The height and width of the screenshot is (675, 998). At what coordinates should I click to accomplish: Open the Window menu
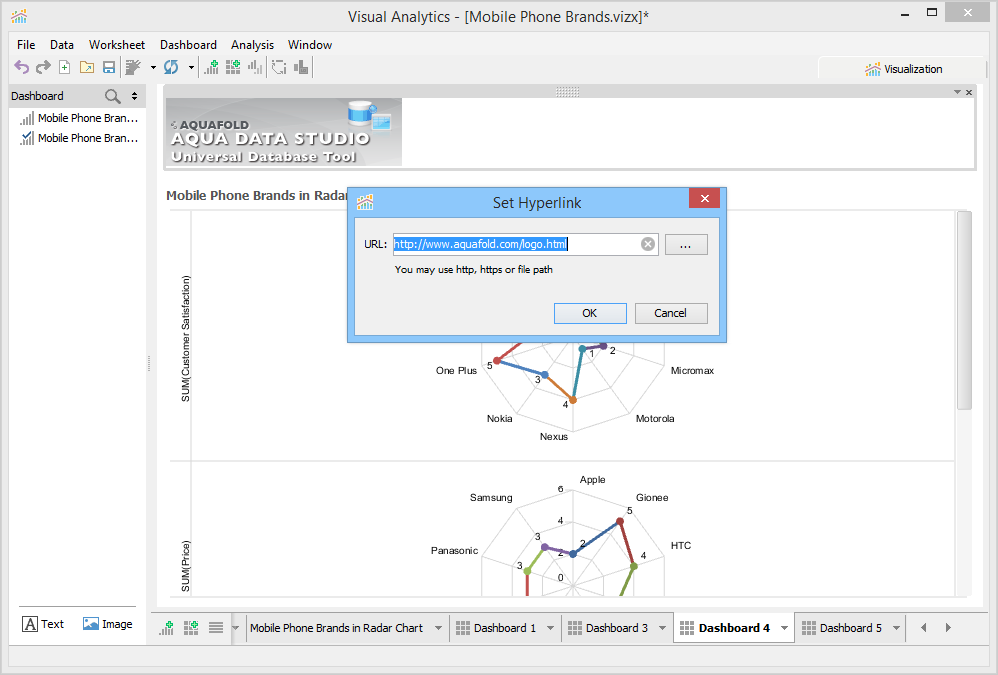pos(310,45)
